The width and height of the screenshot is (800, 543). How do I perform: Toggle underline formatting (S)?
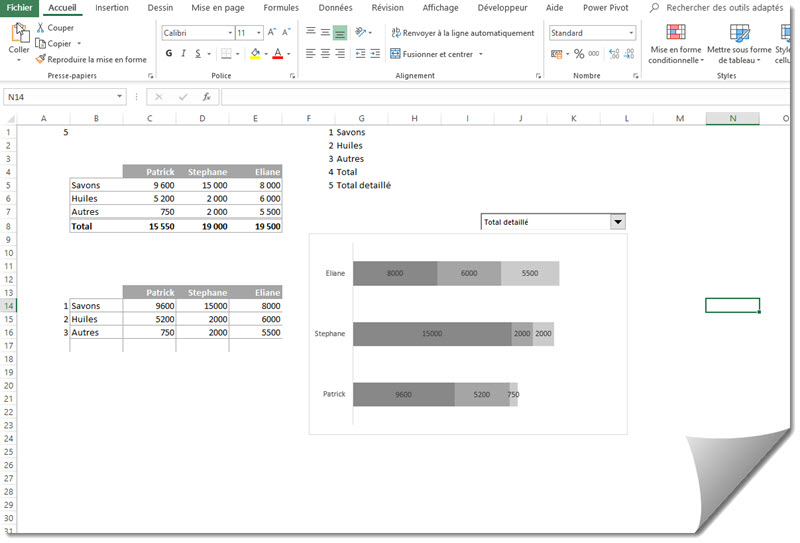[x=198, y=54]
